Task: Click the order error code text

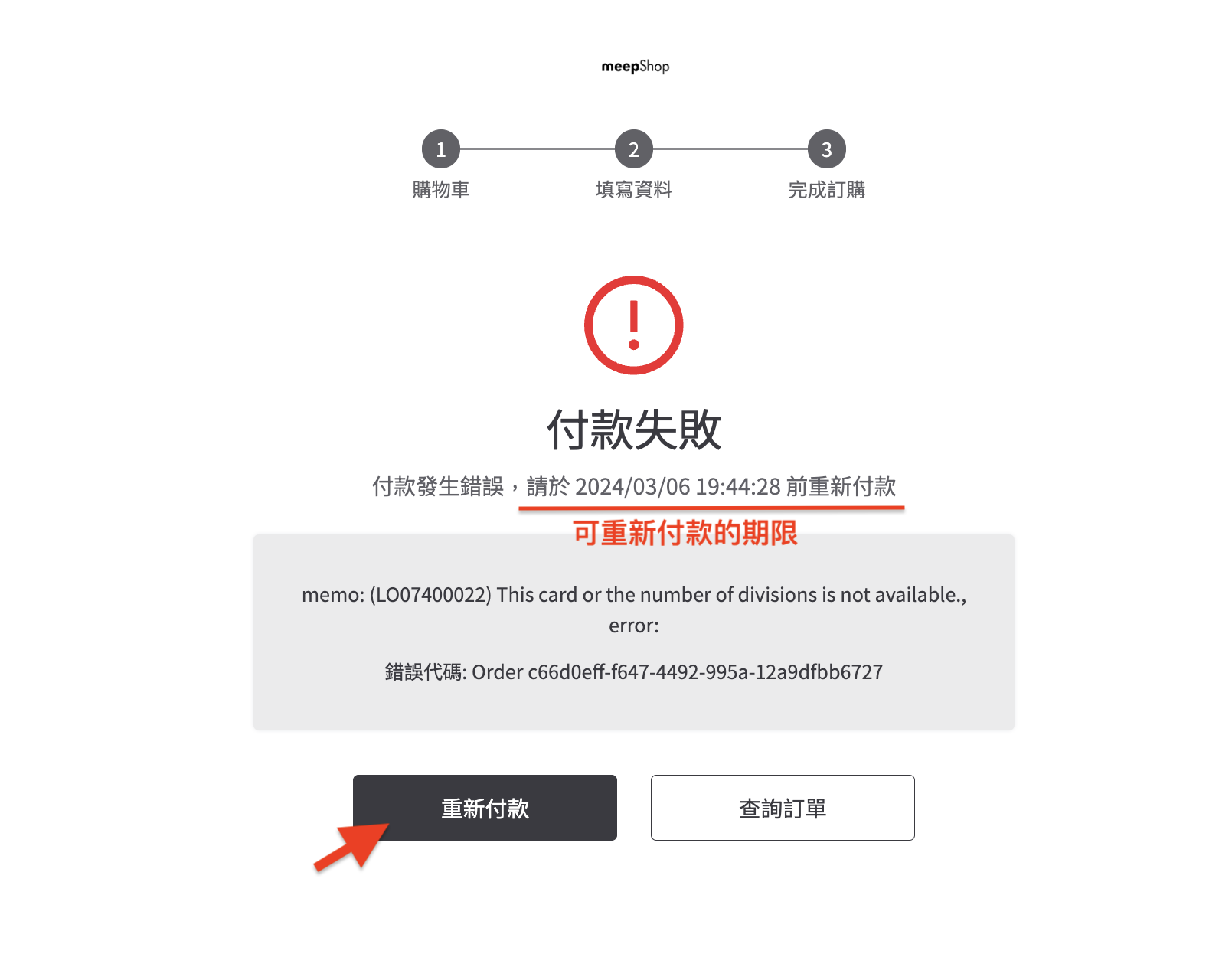Action: click(x=634, y=672)
